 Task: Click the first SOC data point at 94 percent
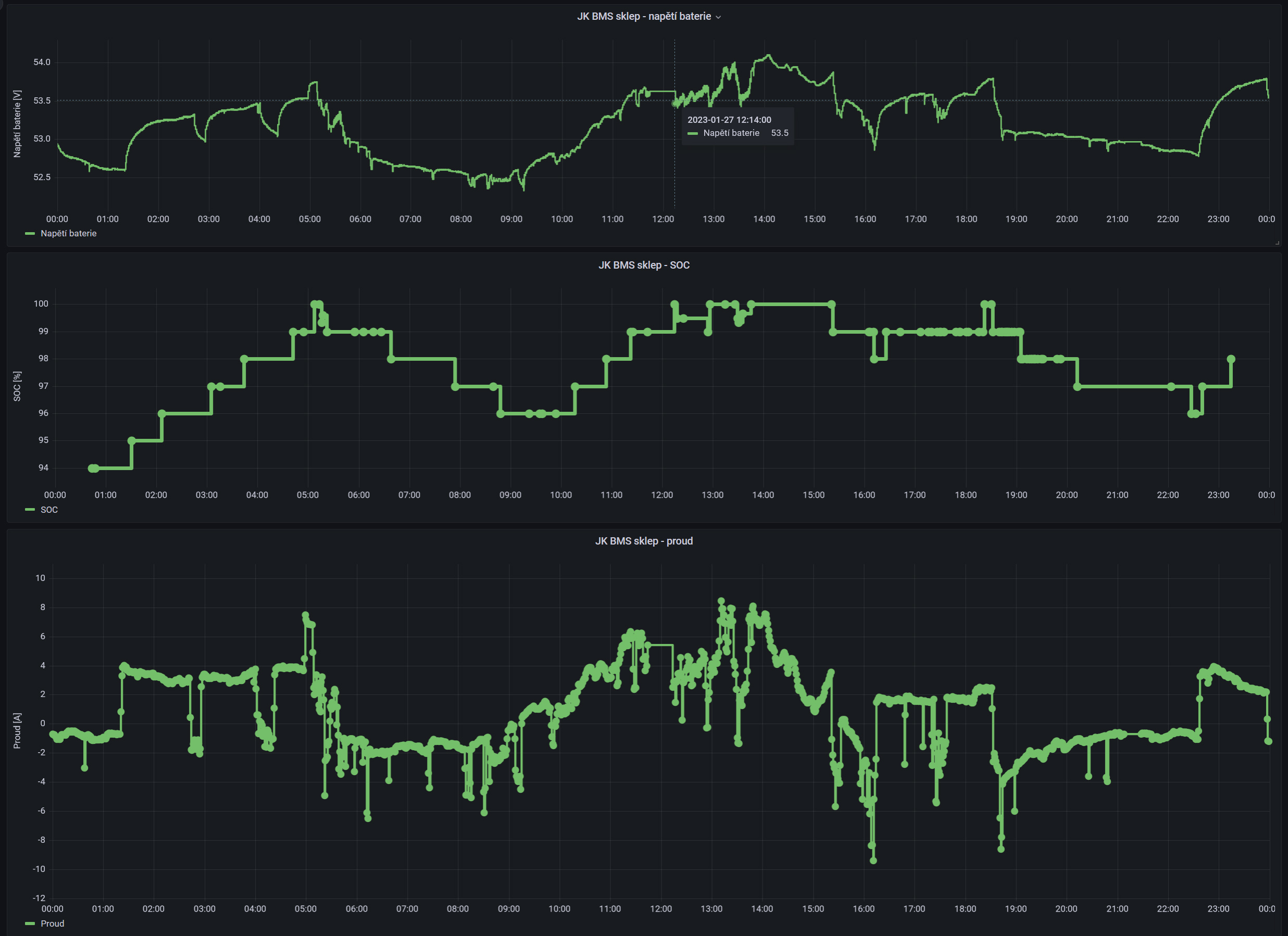[x=93, y=469]
